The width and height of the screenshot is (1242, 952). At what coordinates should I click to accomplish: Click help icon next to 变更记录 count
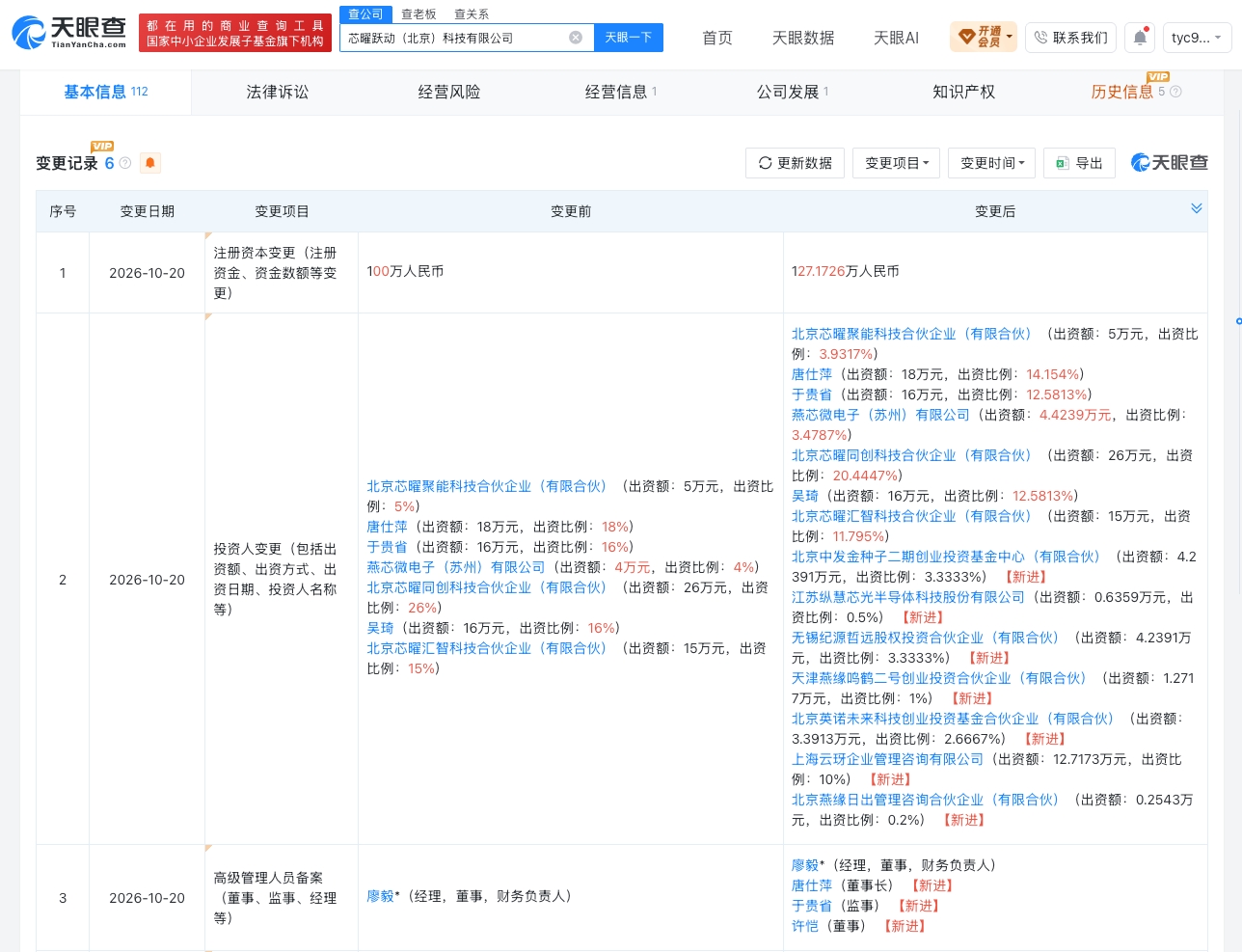125,163
